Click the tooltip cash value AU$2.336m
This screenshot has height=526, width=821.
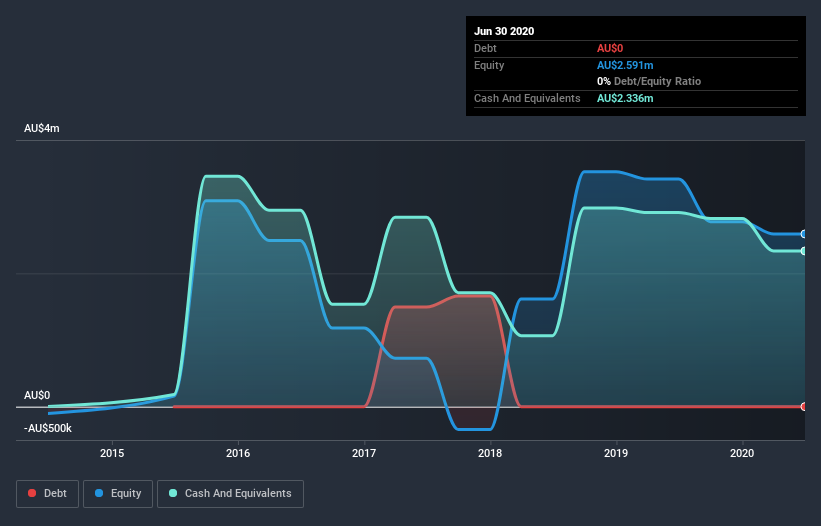pos(625,98)
